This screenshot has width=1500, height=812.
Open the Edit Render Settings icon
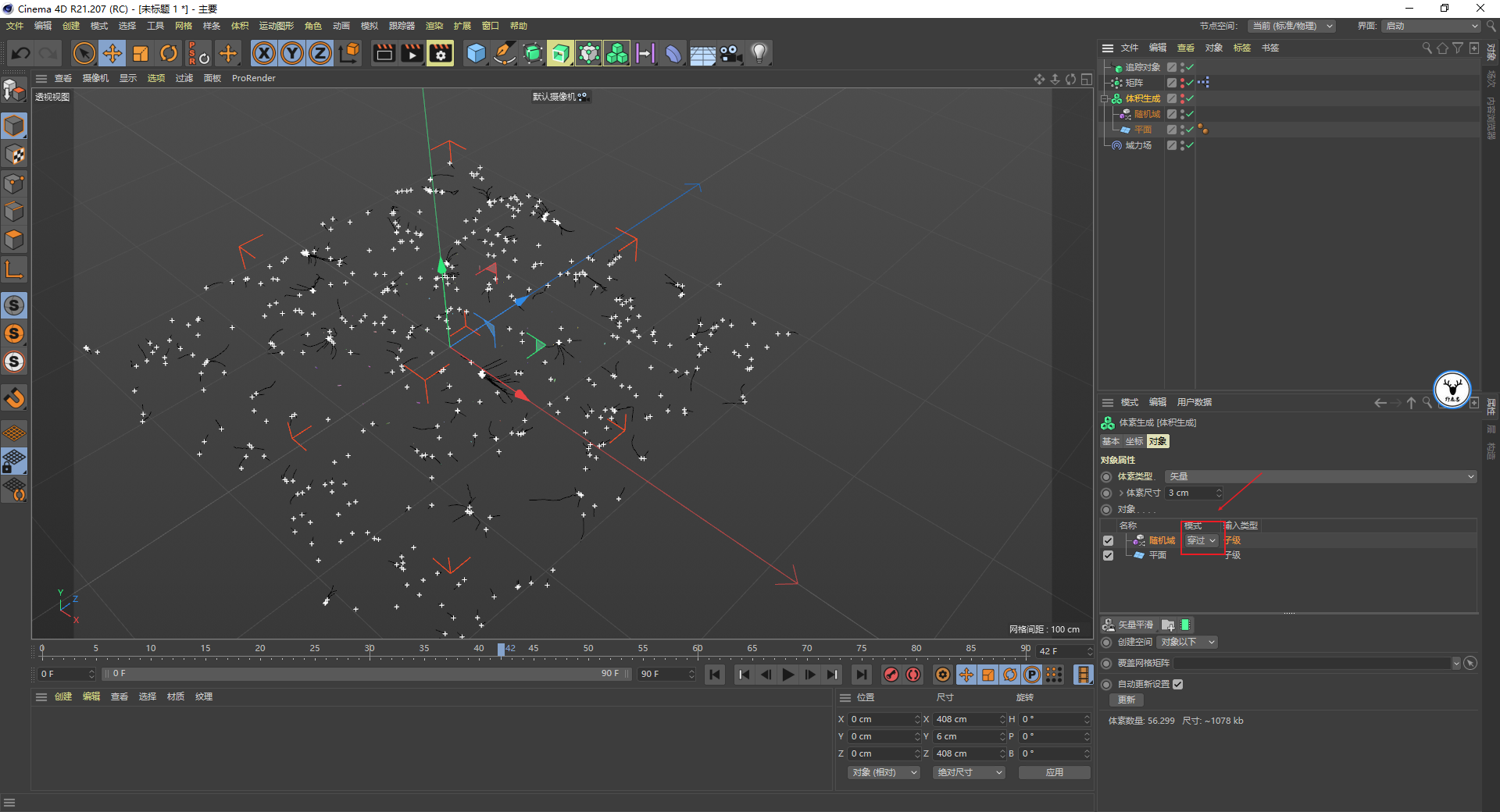coord(441,53)
